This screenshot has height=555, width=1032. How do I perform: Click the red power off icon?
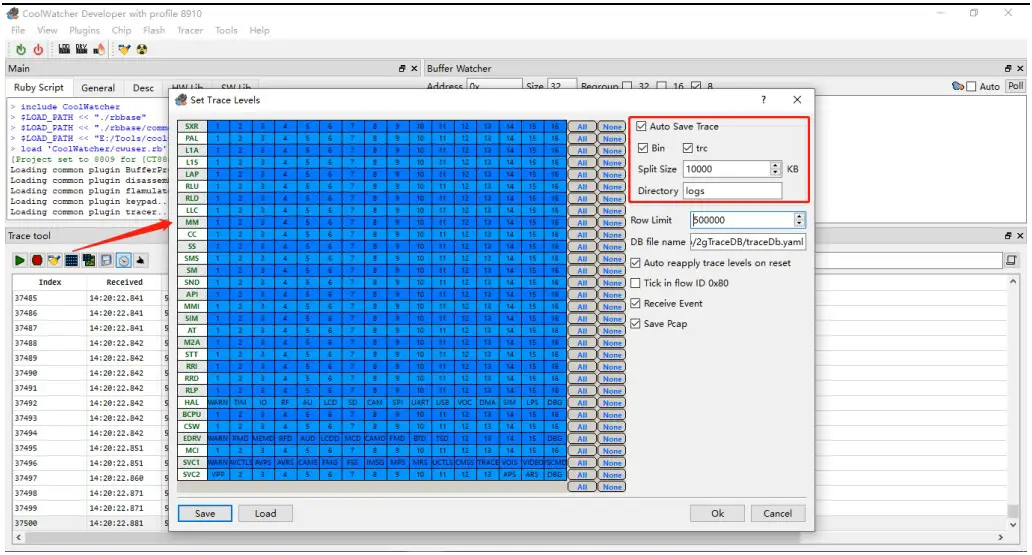[38, 49]
